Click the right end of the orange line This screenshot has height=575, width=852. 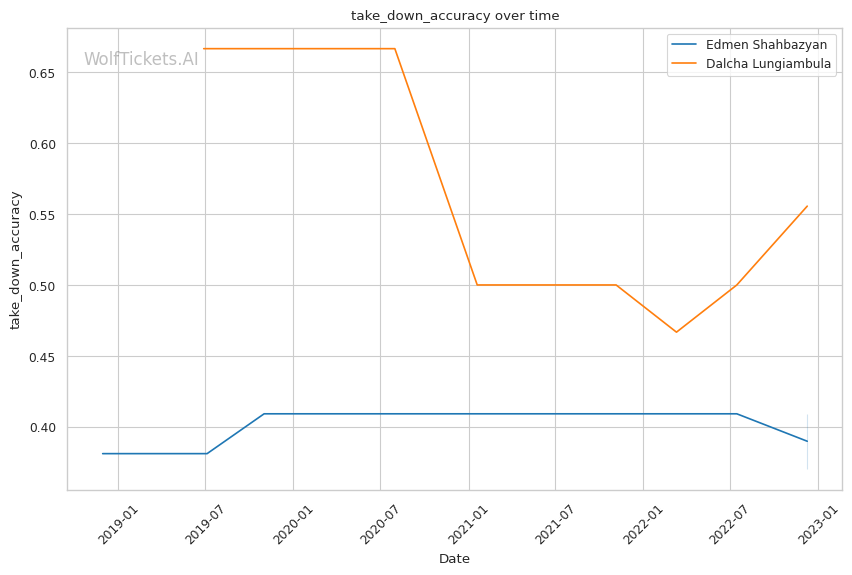coord(807,206)
